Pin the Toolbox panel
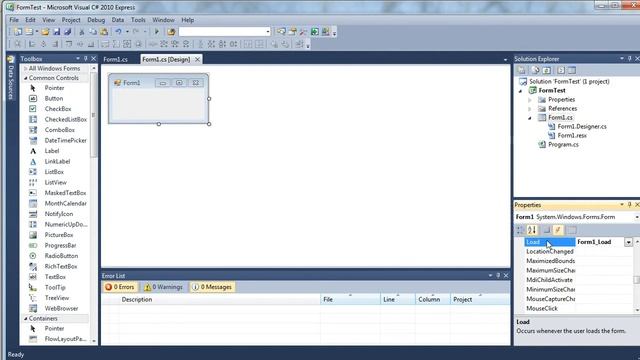This screenshot has width=640, height=360. [86, 59]
